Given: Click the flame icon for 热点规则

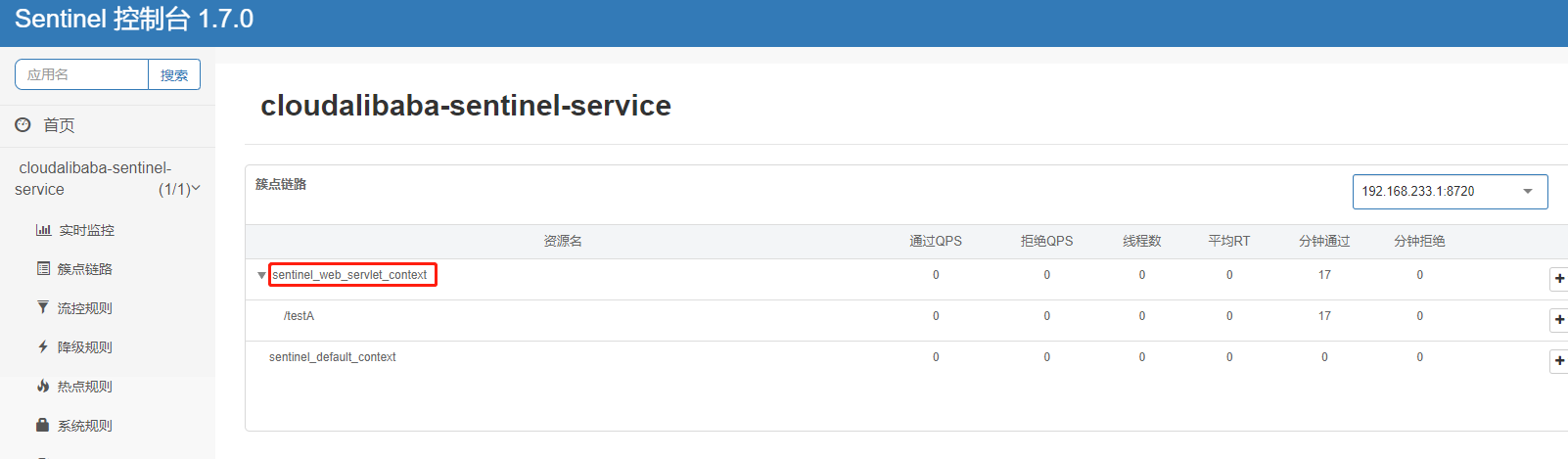Looking at the screenshot, I should [x=43, y=386].
